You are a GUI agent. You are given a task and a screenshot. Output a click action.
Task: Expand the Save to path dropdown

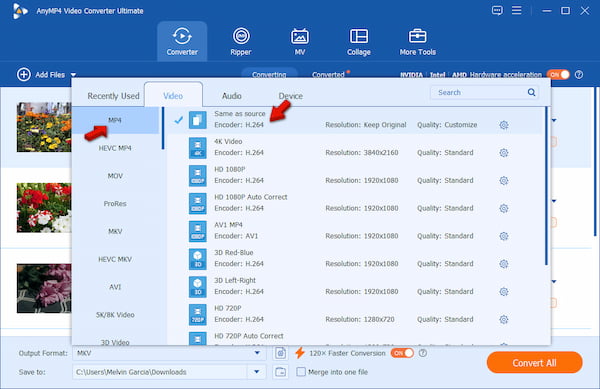point(257,372)
